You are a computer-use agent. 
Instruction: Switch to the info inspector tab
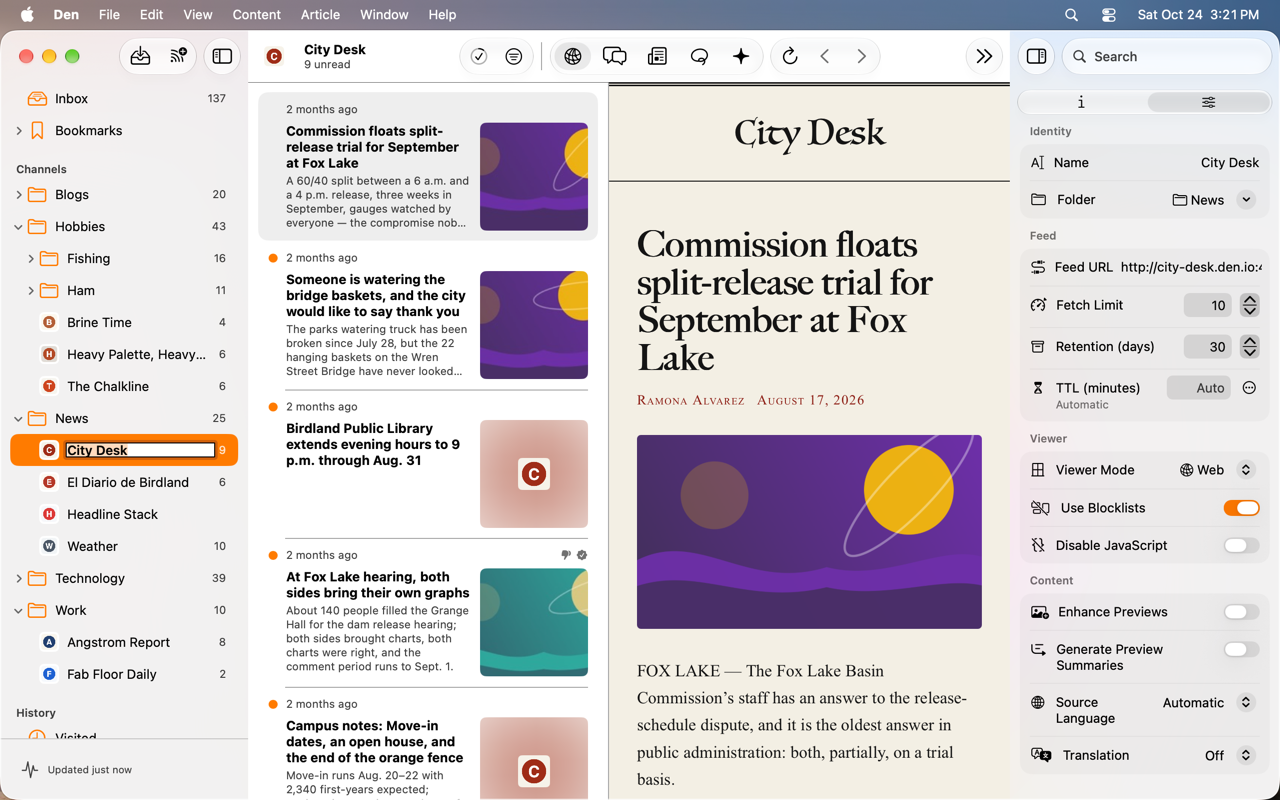pyautogui.click(x=1081, y=102)
